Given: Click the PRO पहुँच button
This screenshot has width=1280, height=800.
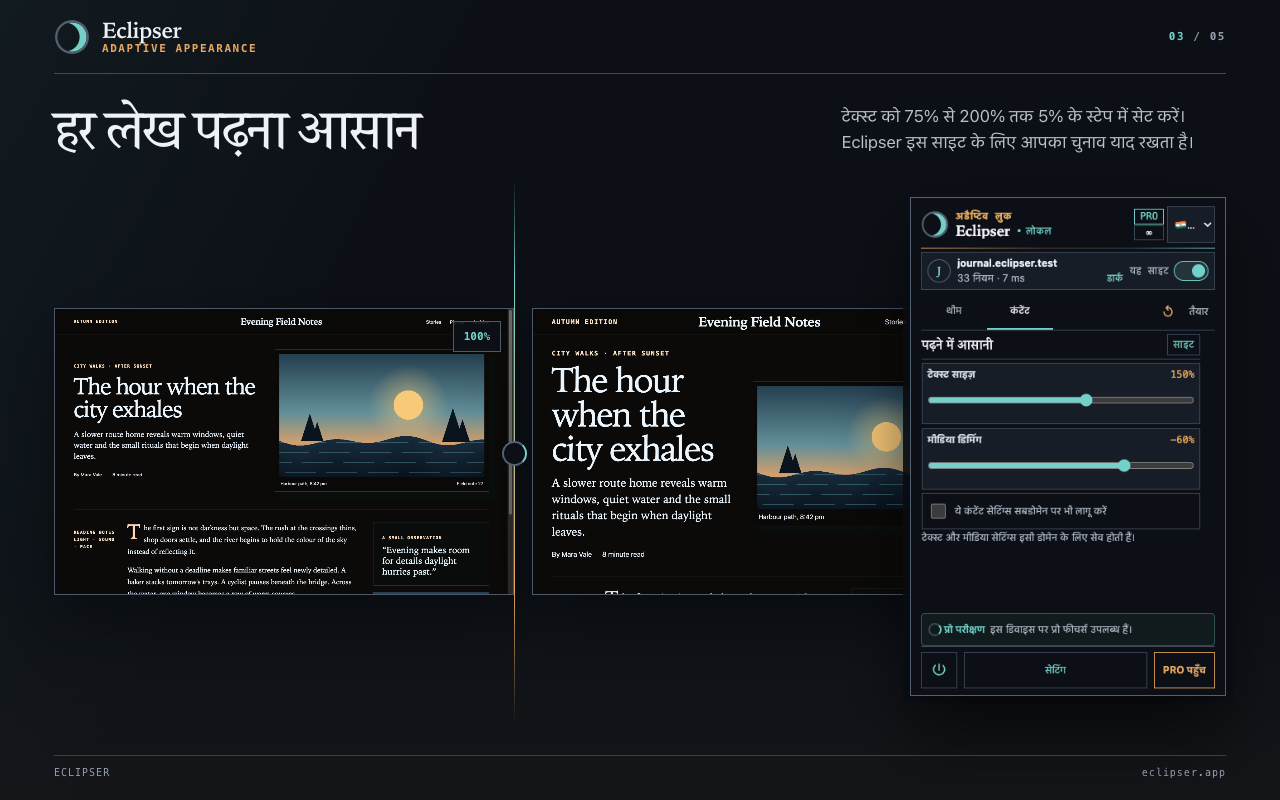Looking at the screenshot, I should coord(1184,670).
